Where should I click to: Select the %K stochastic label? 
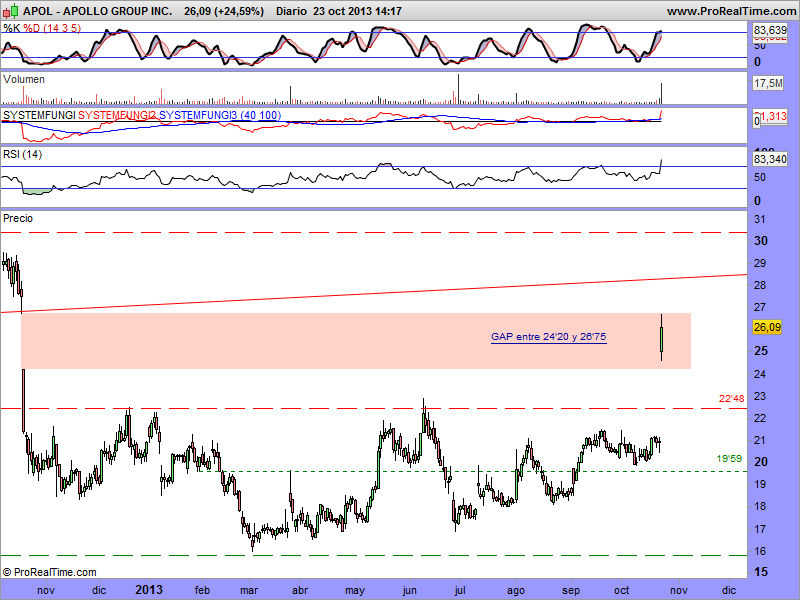coord(12,28)
